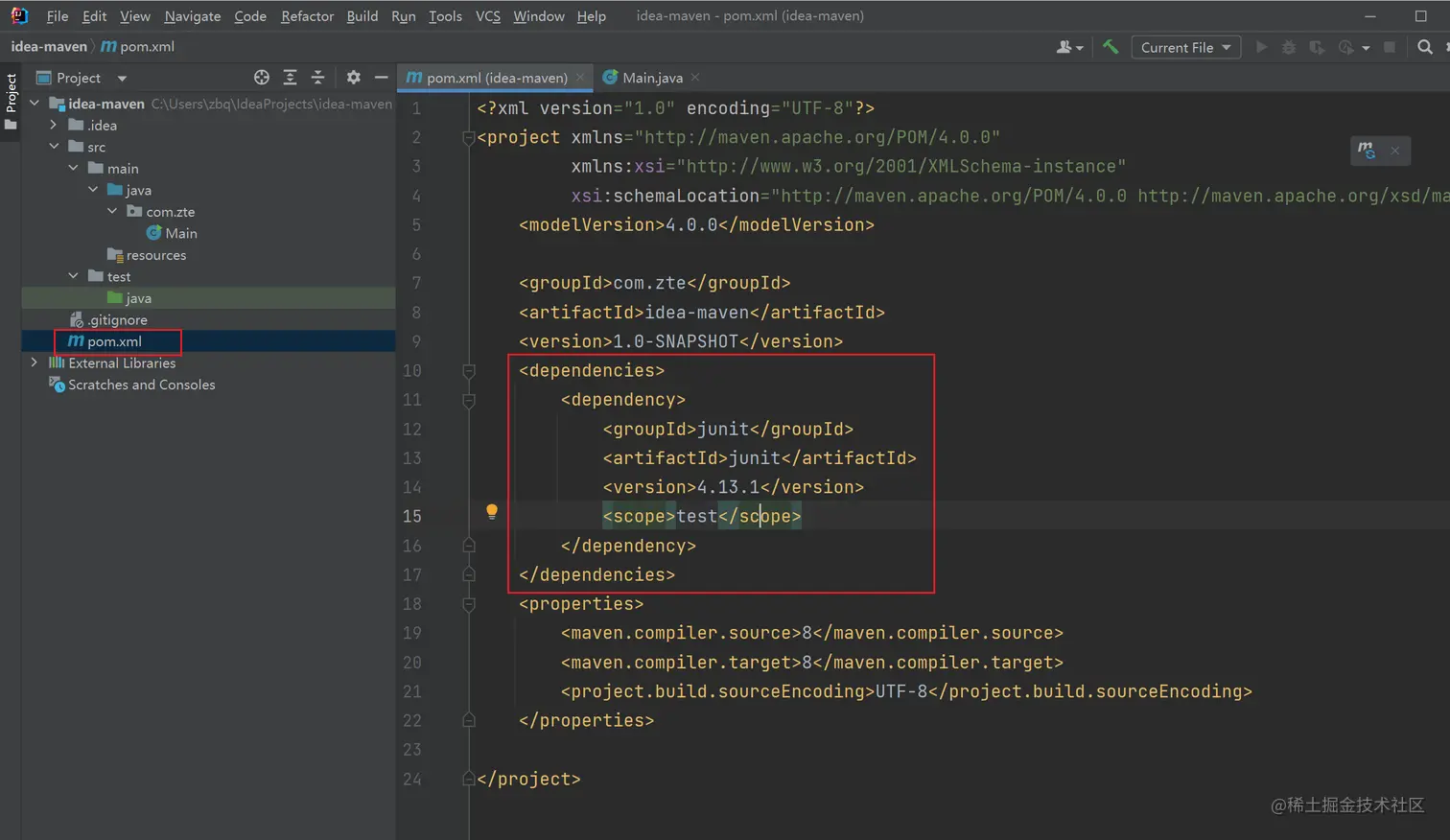
Task: Collapse the test folder
Action: 74,276
